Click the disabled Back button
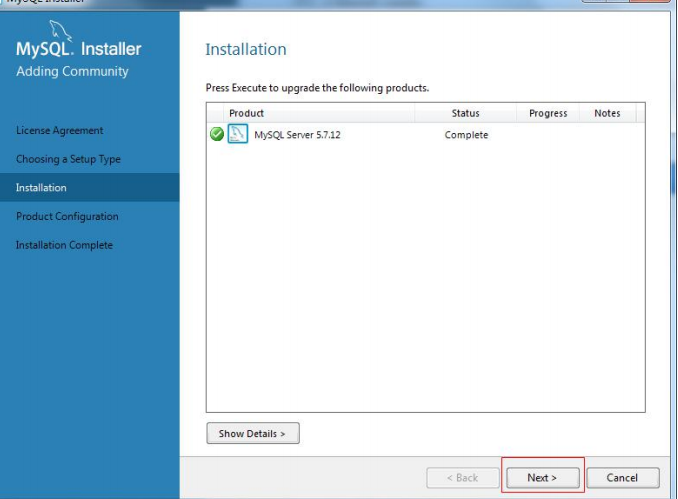Viewport: 678px width, 499px height. click(463, 477)
